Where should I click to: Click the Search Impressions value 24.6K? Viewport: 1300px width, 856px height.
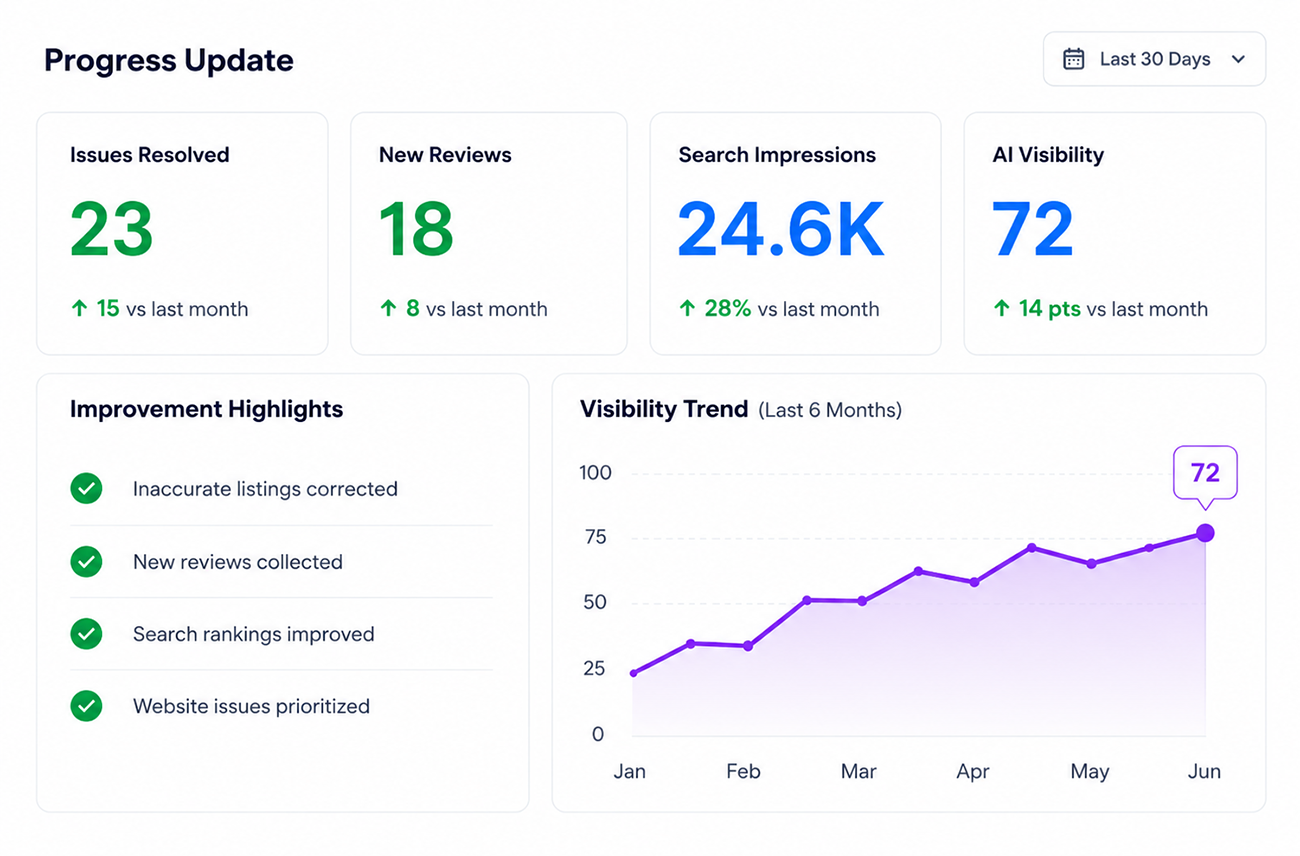pos(780,230)
